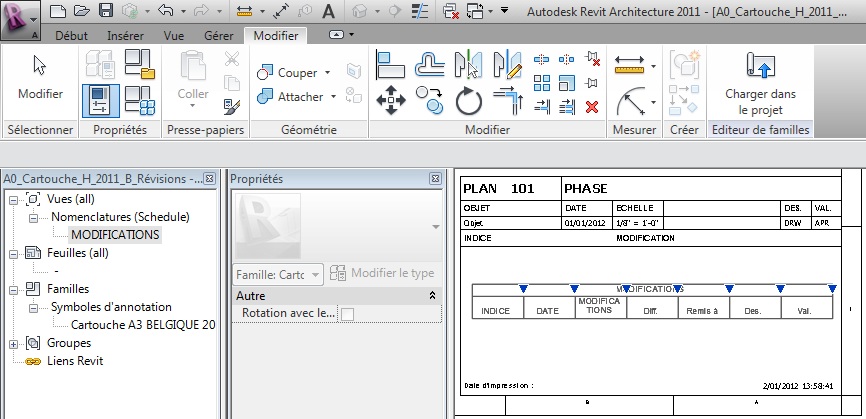Expand the Groupes tree node
Screen dimensions: 866x419
pyautogui.click(x=14, y=344)
